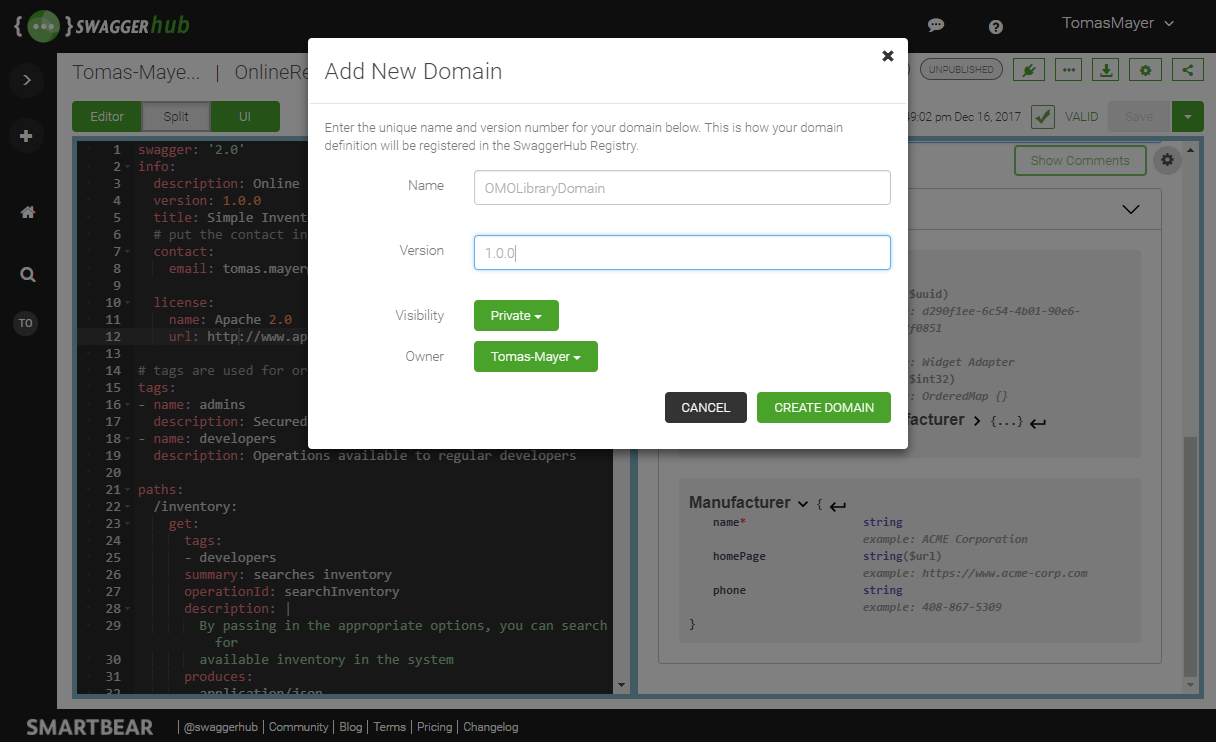Image resolution: width=1216 pixels, height=742 pixels.
Task: Open the help question mark icon
Action: click(996, 27)
